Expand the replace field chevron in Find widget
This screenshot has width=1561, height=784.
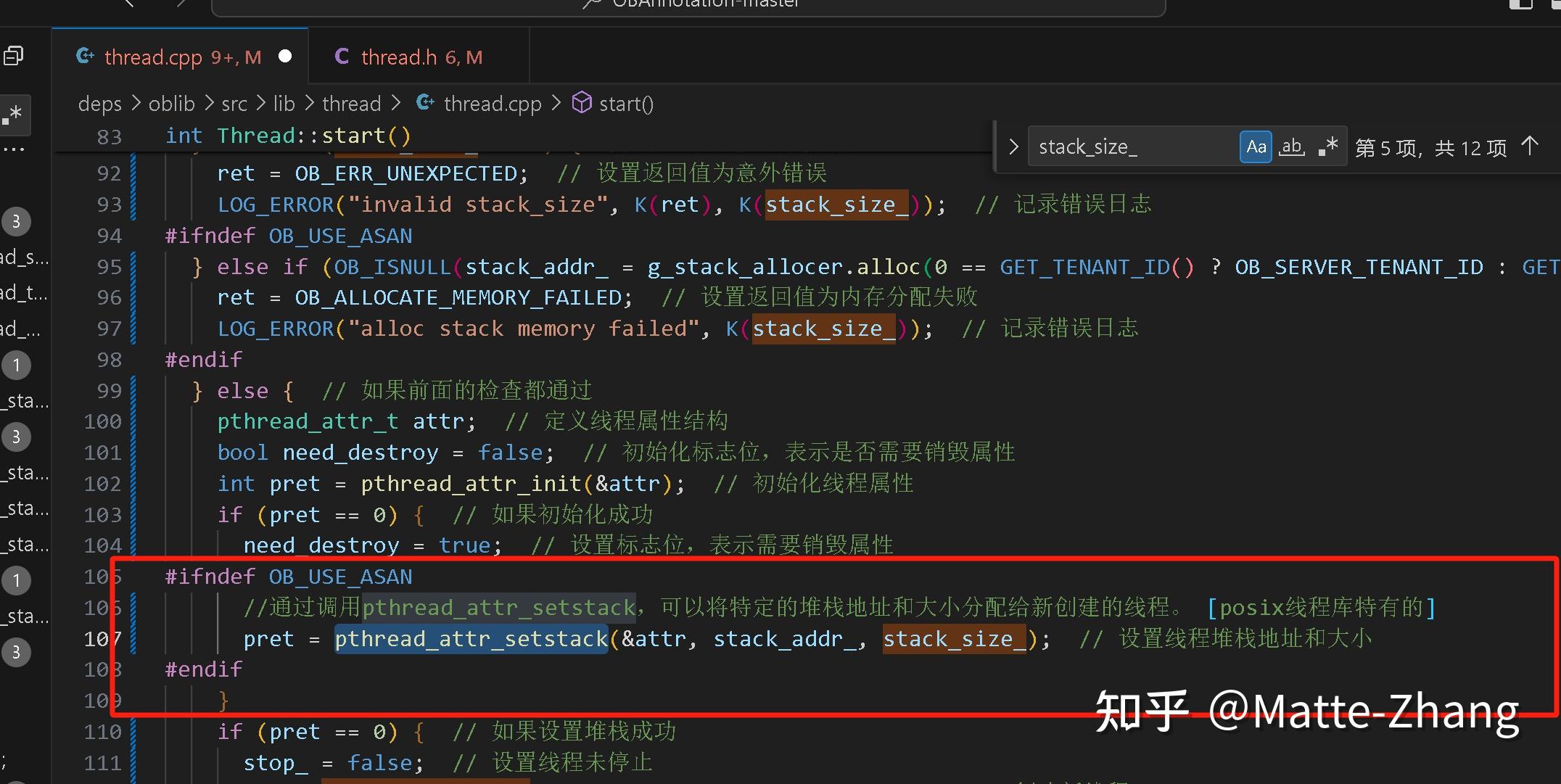[1013, 146]
